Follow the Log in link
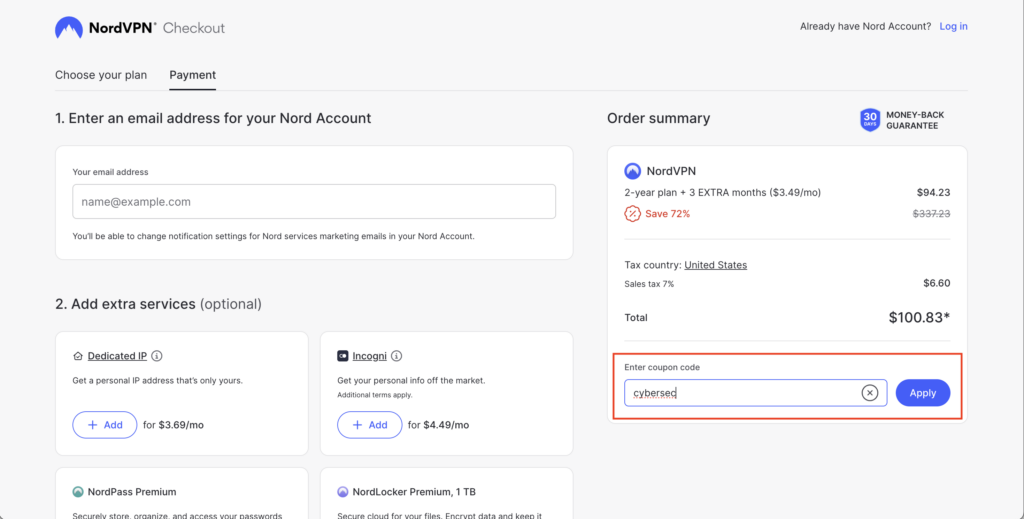The image size is (1024, 519). [x=953, y=26]
